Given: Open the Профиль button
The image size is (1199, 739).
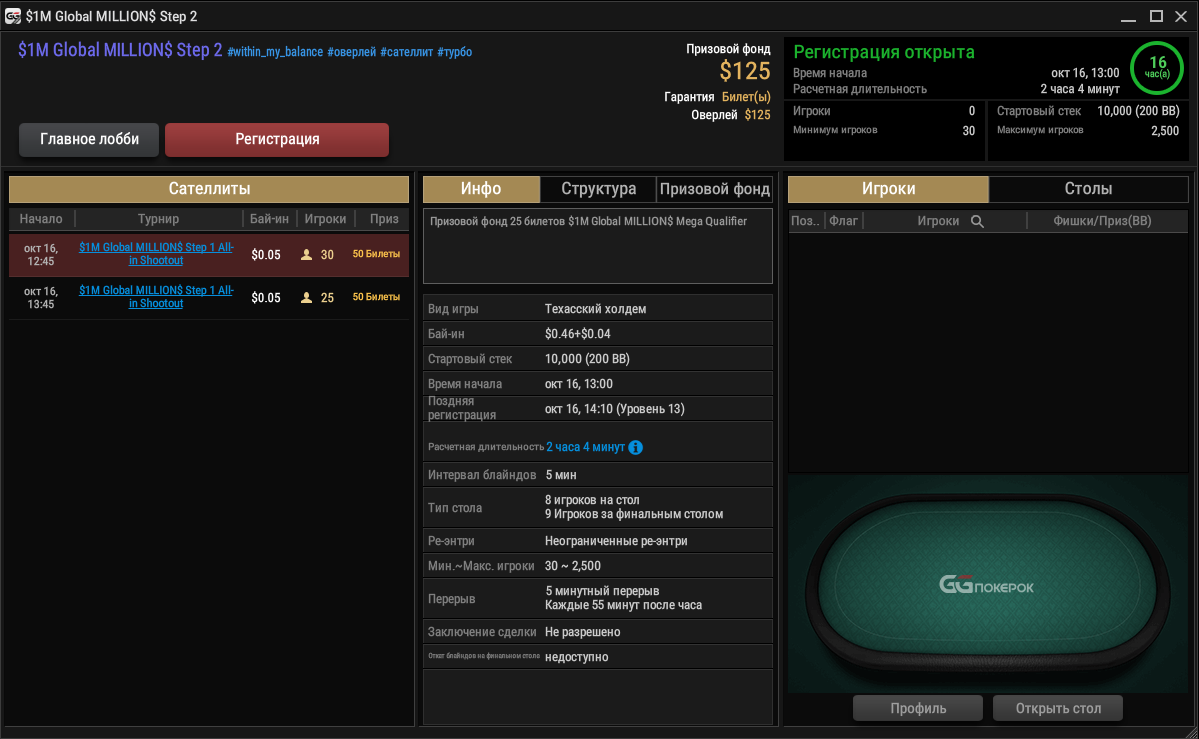Looking at the screenshot, I should tap(918, 708).
